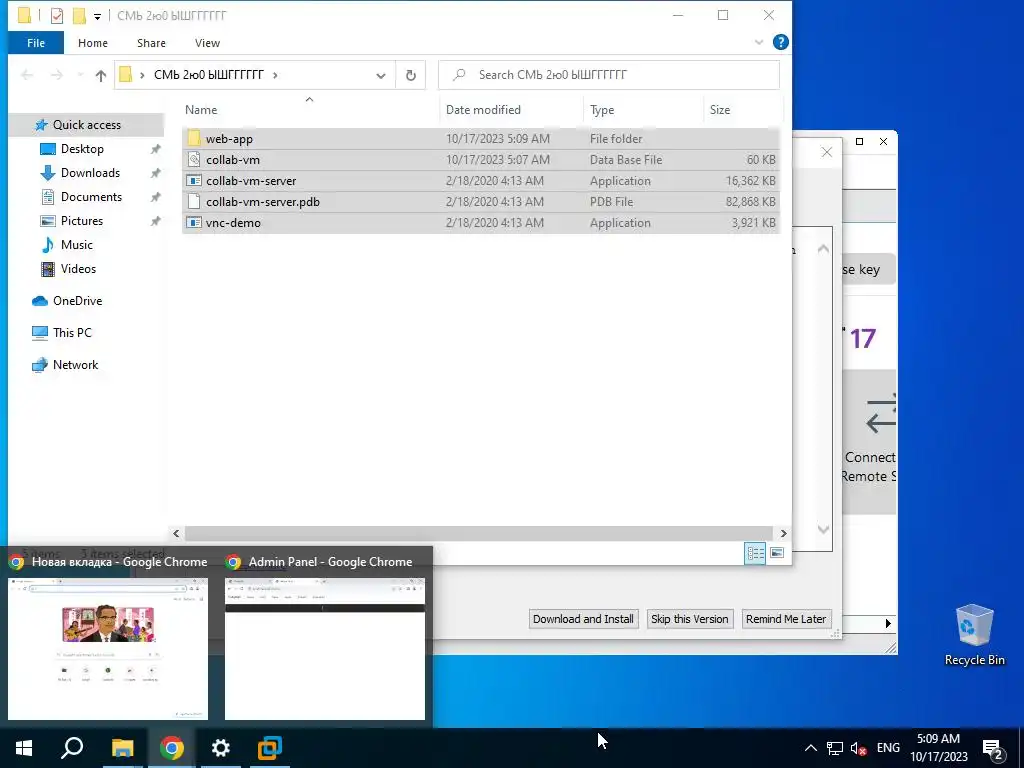Open Documents in navigation pane
1024x768 pixels.
point(91,197)
